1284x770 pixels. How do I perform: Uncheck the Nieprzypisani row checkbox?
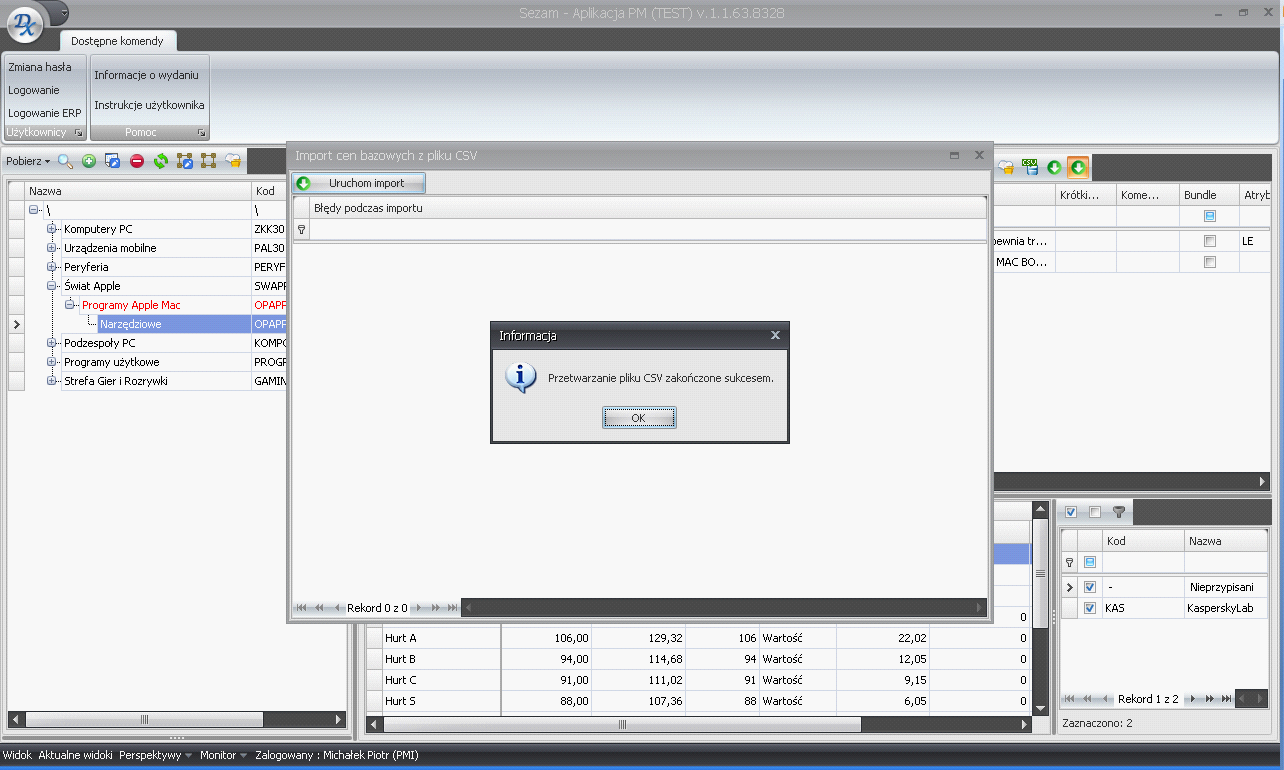(x=1090, y=587)
